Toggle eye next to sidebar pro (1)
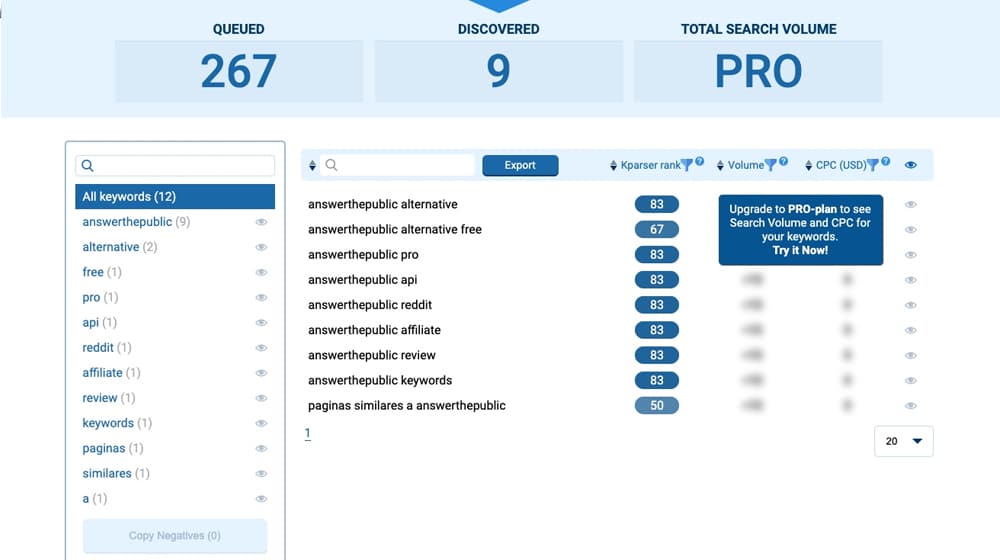 [261, 298]
